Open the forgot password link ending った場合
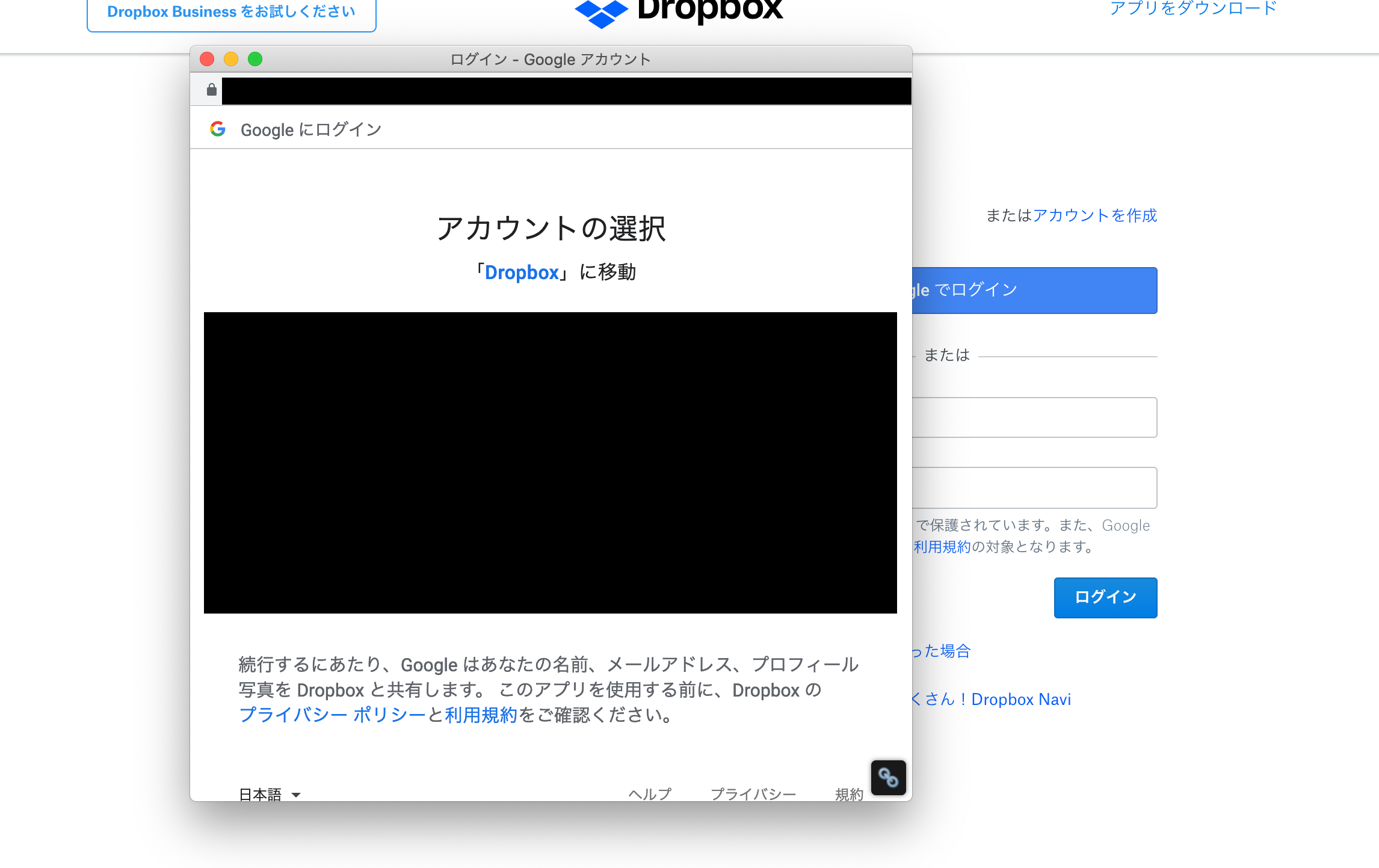Viewport: 1379px width, 868px height. 942,651
